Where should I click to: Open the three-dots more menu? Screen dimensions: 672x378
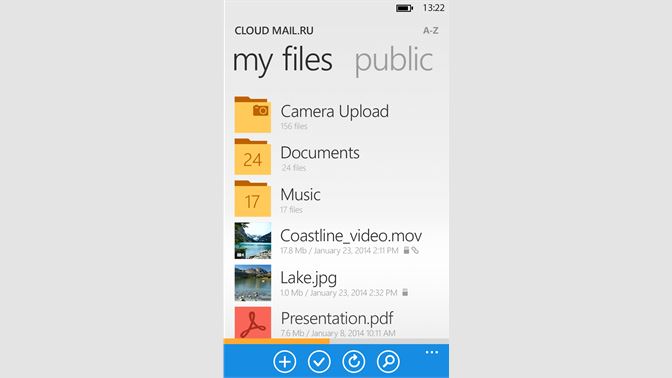click(x=432, y=352)
